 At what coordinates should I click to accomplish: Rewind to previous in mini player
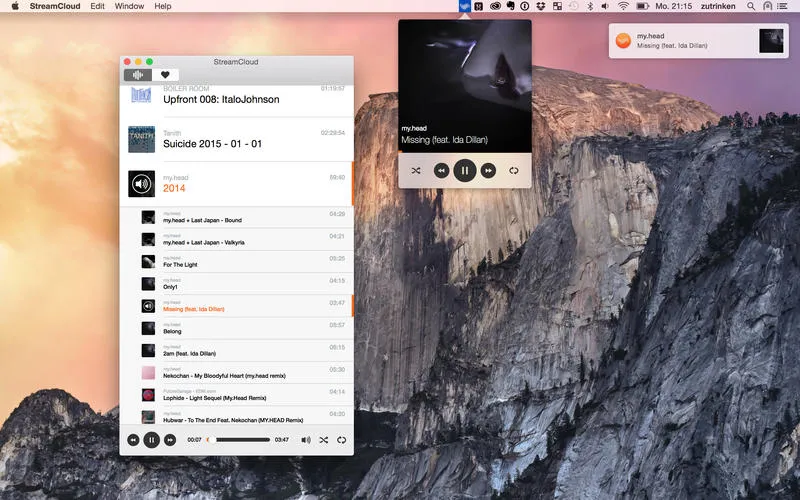point(441,171)
